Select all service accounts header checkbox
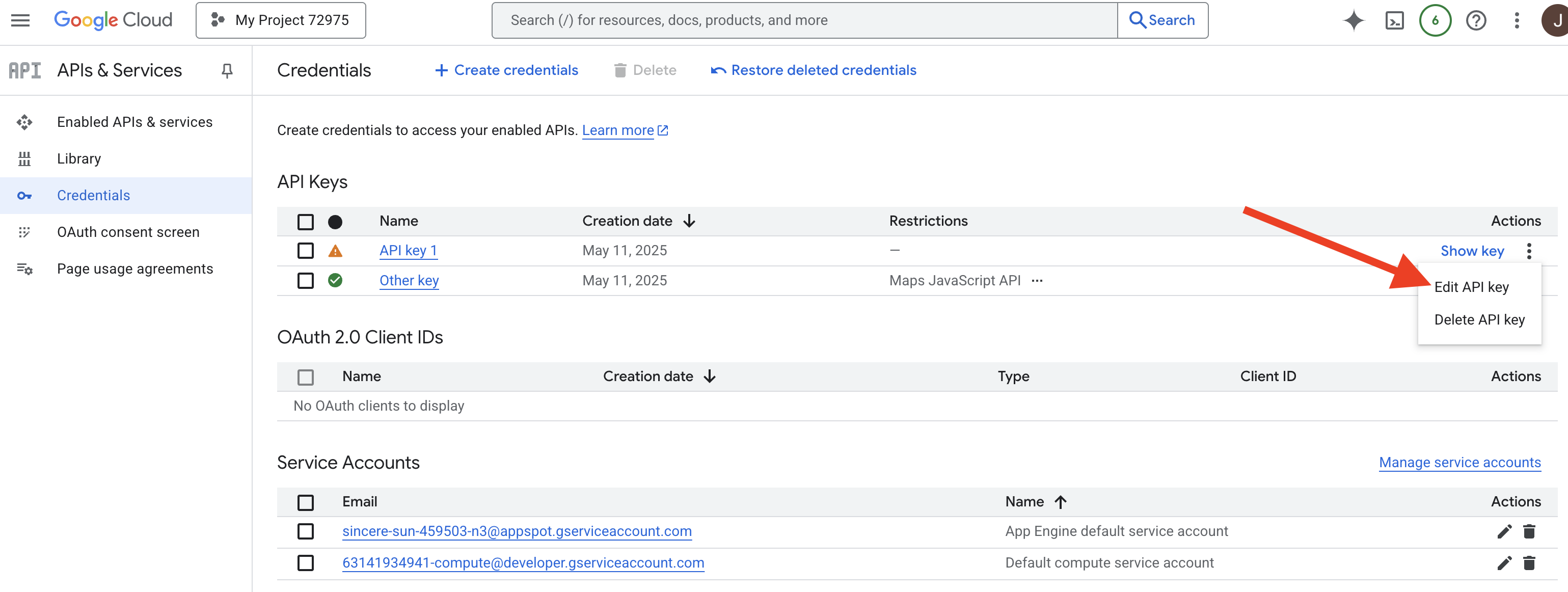This screenshot has width=1568, height=592. click(306, 502)
